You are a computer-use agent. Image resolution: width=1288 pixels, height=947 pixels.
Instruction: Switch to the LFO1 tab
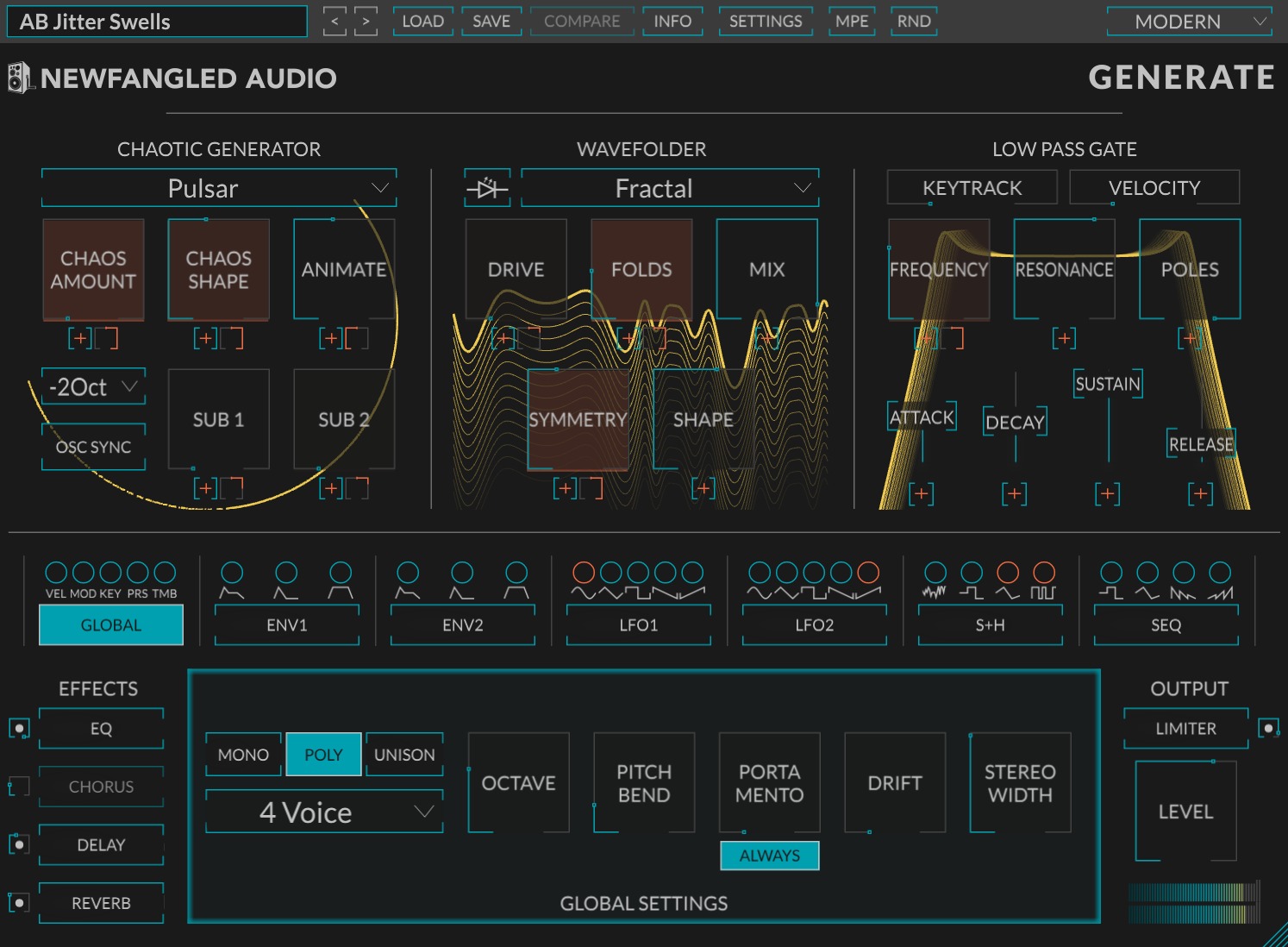pos(639,625)
